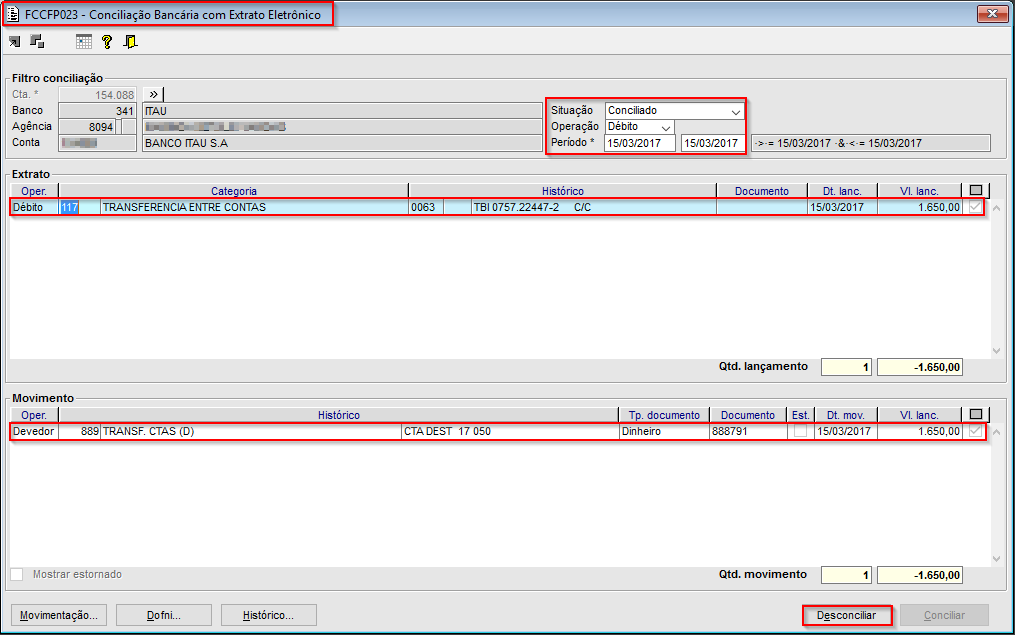Select cell TRANSFERENCIA ENTRE CONTAS
Viewport: 1015px width, 635px height.
[254, 207]
